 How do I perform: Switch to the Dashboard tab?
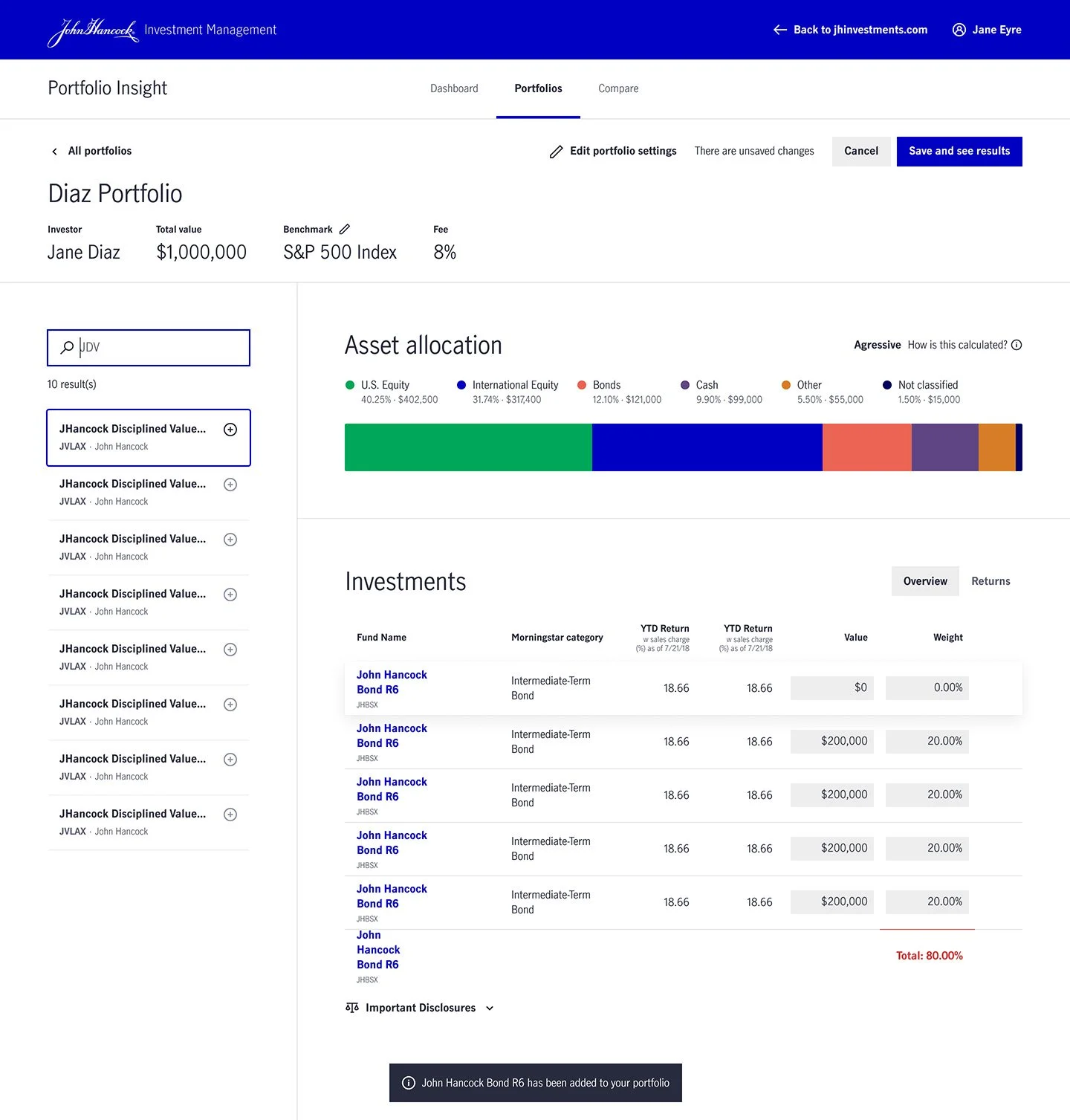[454, 88]
